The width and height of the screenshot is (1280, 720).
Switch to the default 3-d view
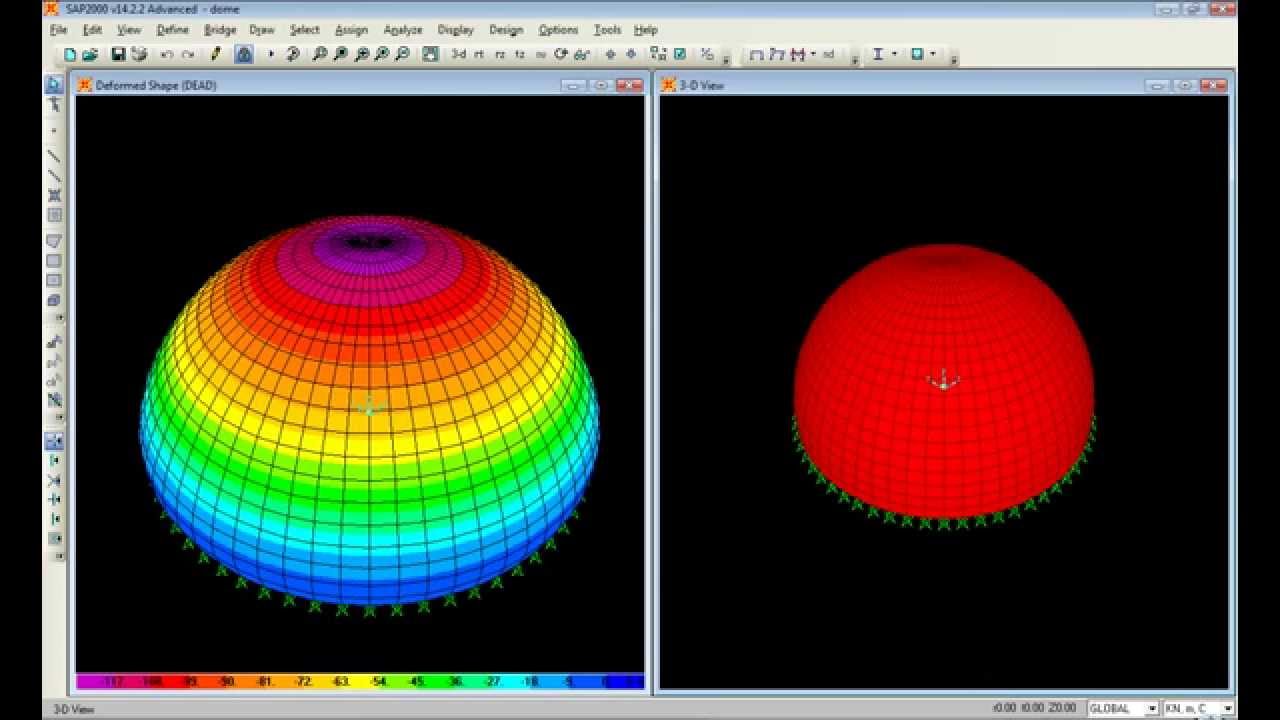pos(458,55)
